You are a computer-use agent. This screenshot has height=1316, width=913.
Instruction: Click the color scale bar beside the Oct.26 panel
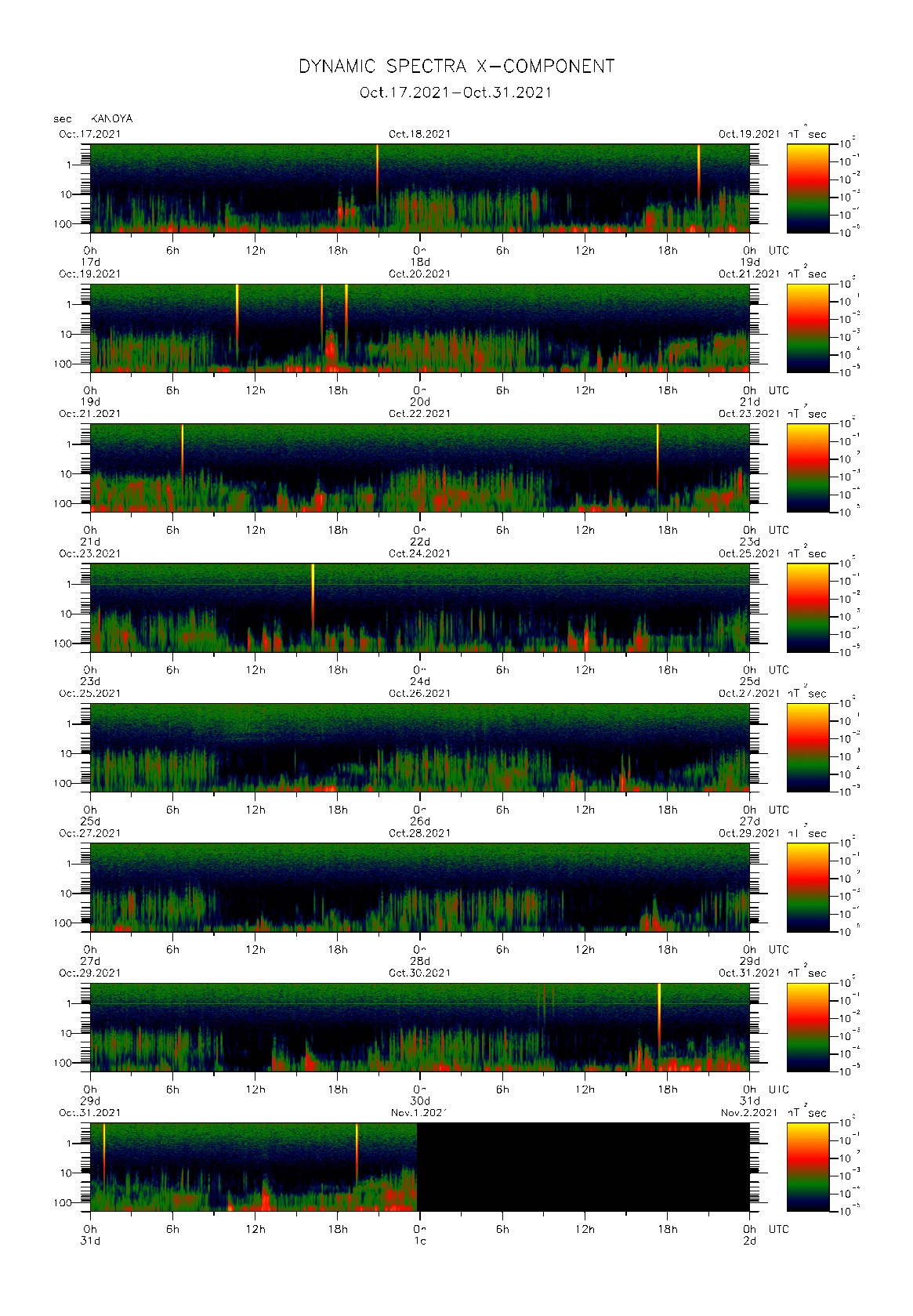tap(808, 748)
